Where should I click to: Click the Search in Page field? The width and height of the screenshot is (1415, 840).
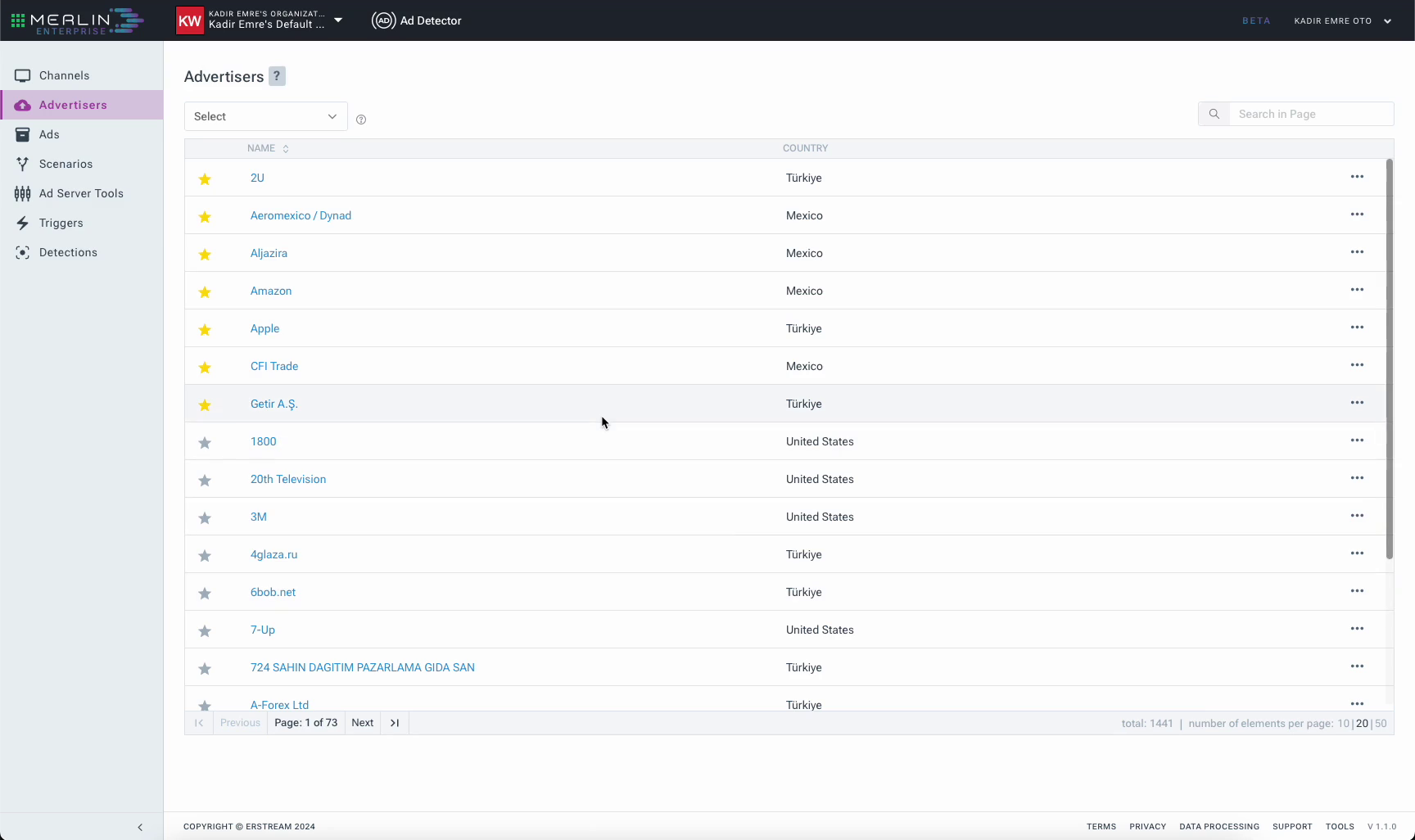pos(1311,114)
